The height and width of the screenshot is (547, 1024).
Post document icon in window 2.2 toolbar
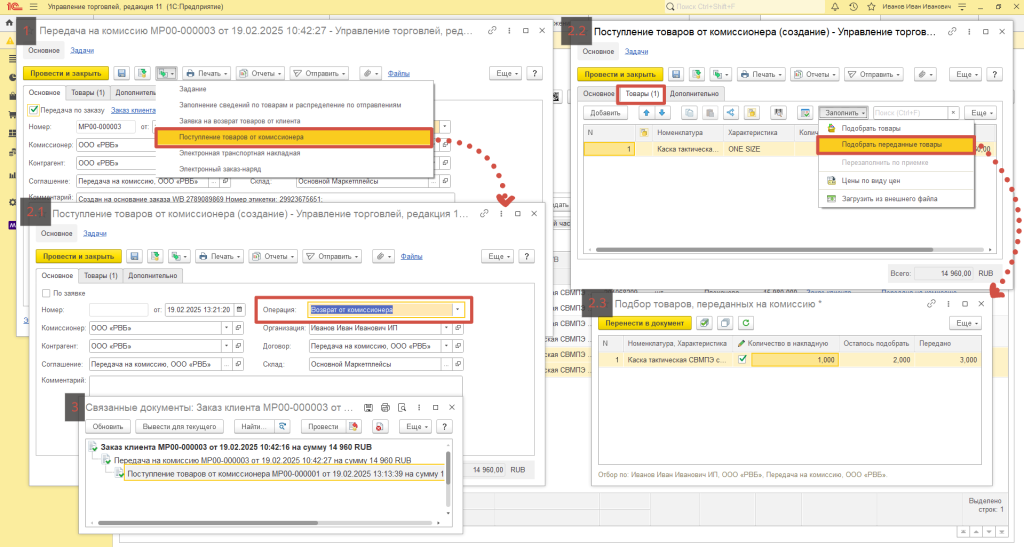pyautogui.click(x=697, y=74)
